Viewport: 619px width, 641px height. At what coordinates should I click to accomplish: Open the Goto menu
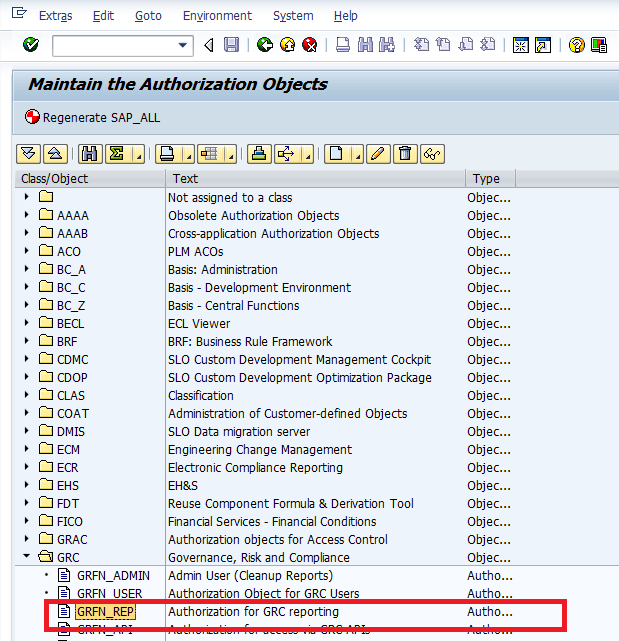point(148,16)
